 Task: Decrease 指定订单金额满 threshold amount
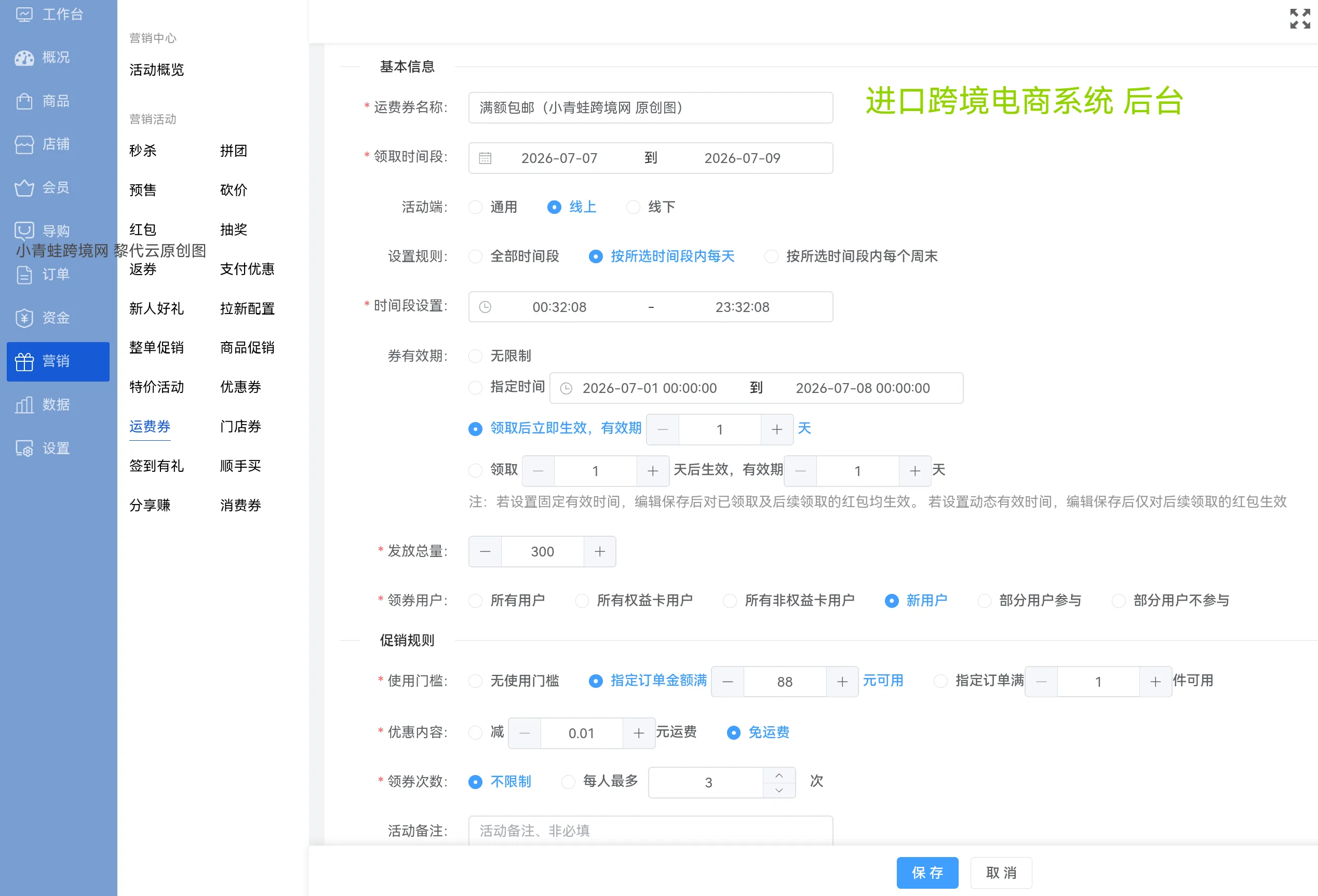point(728,682)
